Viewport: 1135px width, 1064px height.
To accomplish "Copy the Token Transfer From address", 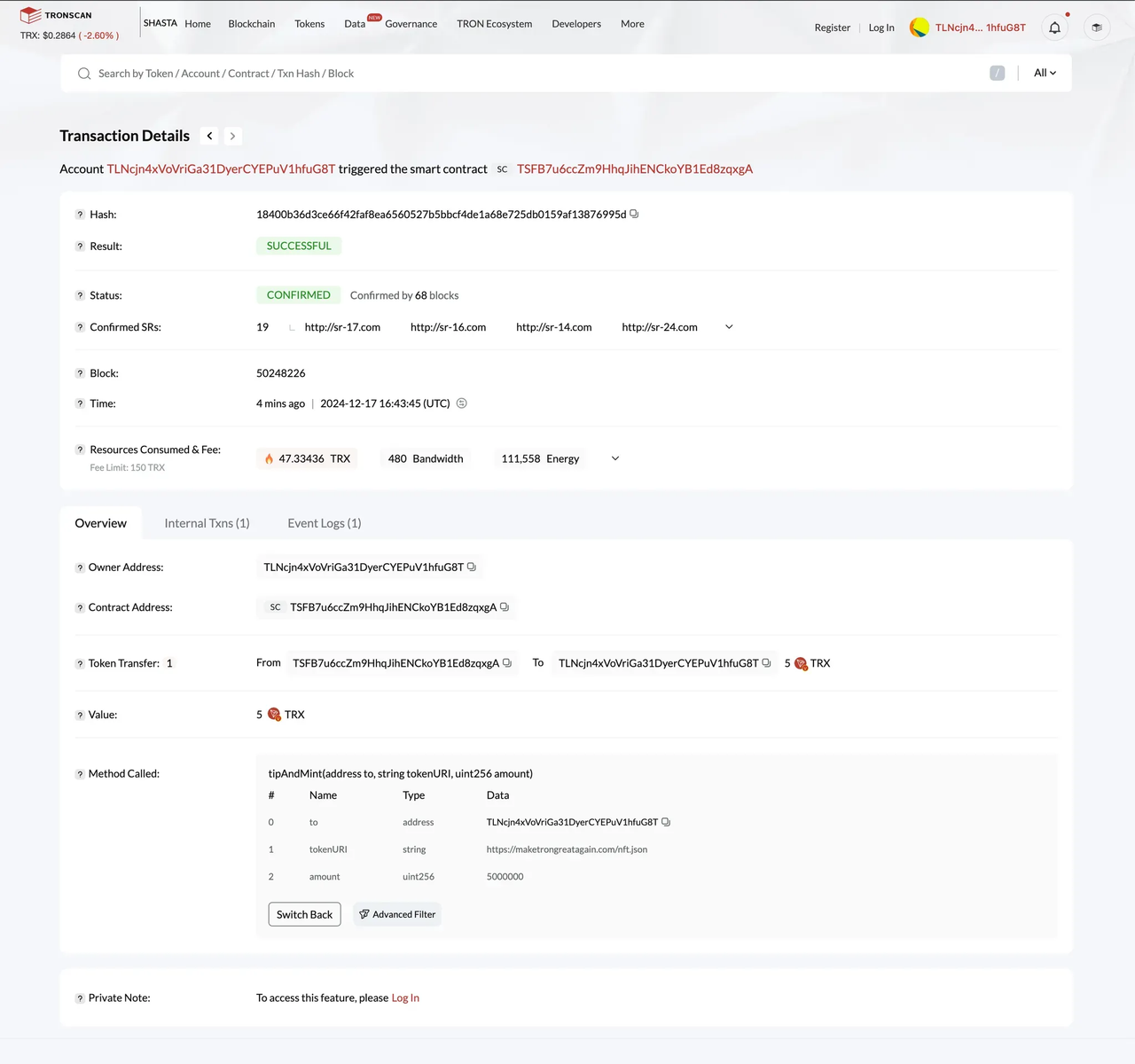I will (507, 662).
